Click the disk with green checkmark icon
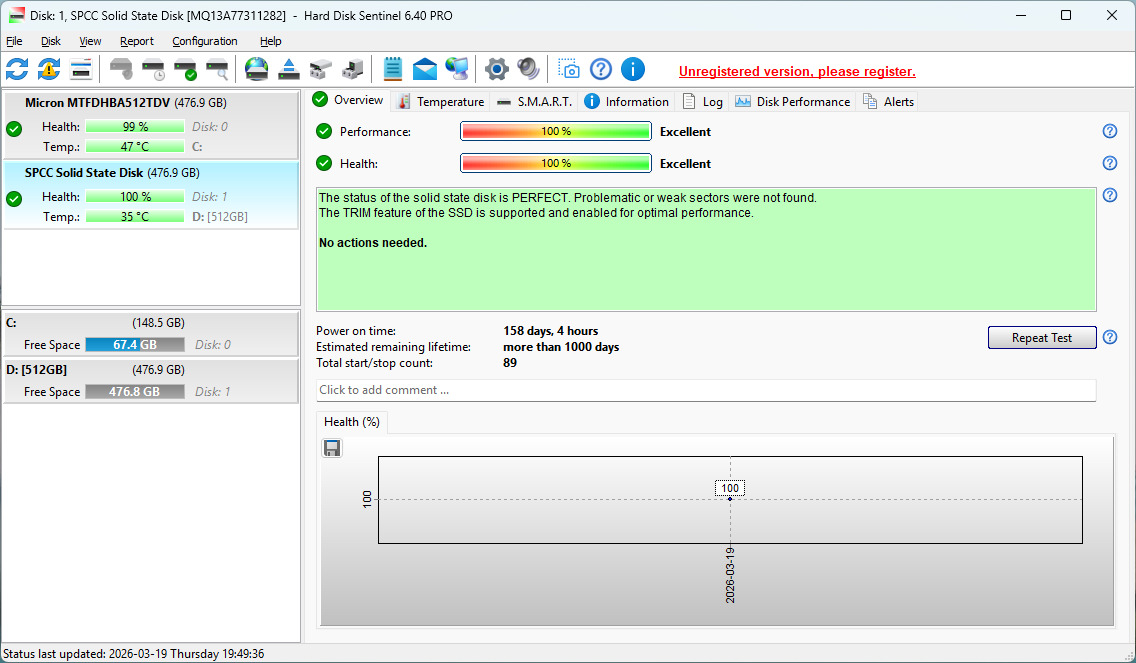 [185, 70]
